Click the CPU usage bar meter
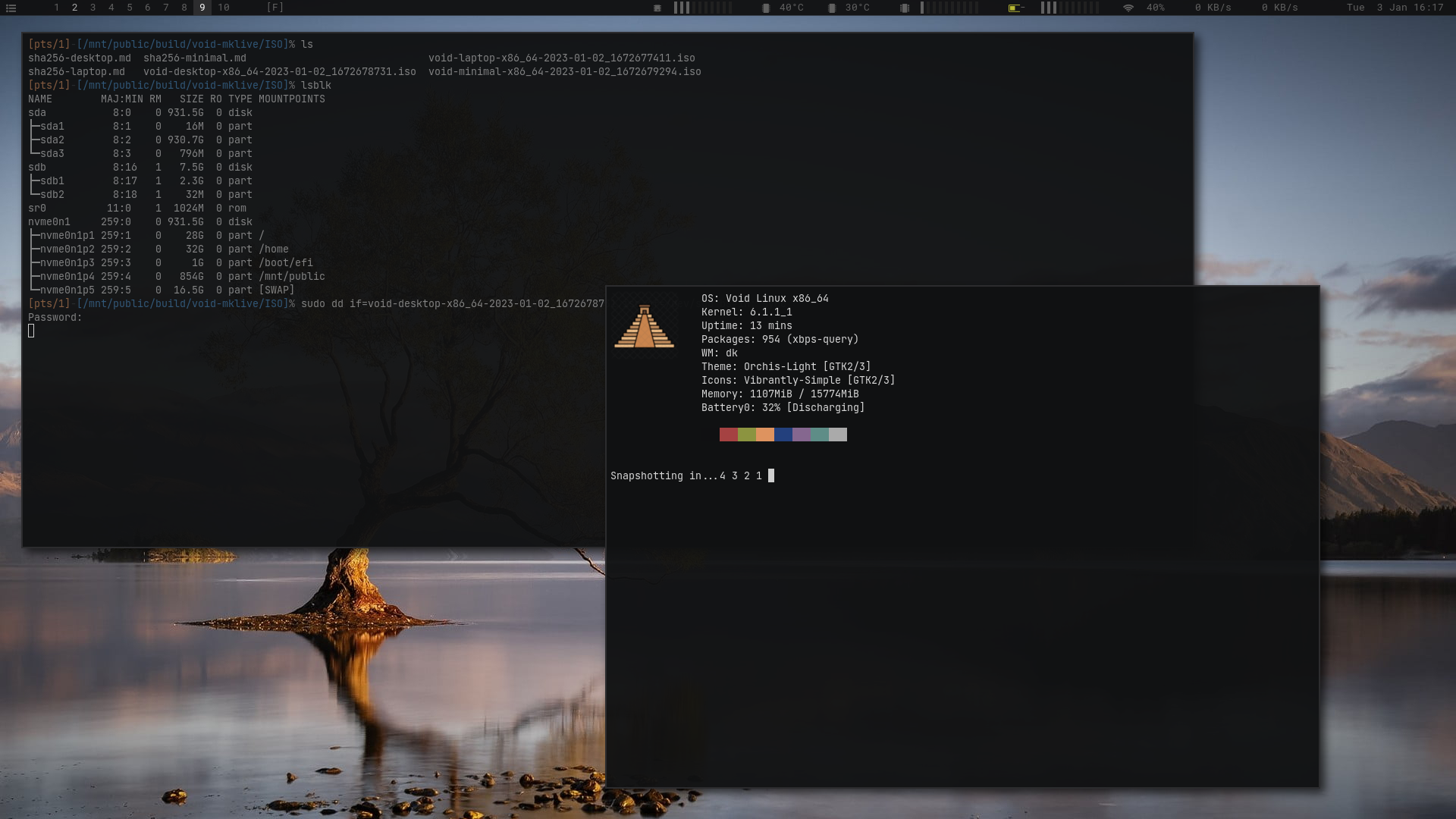This screenshot has height=819, width=1456. coord(703,8)
